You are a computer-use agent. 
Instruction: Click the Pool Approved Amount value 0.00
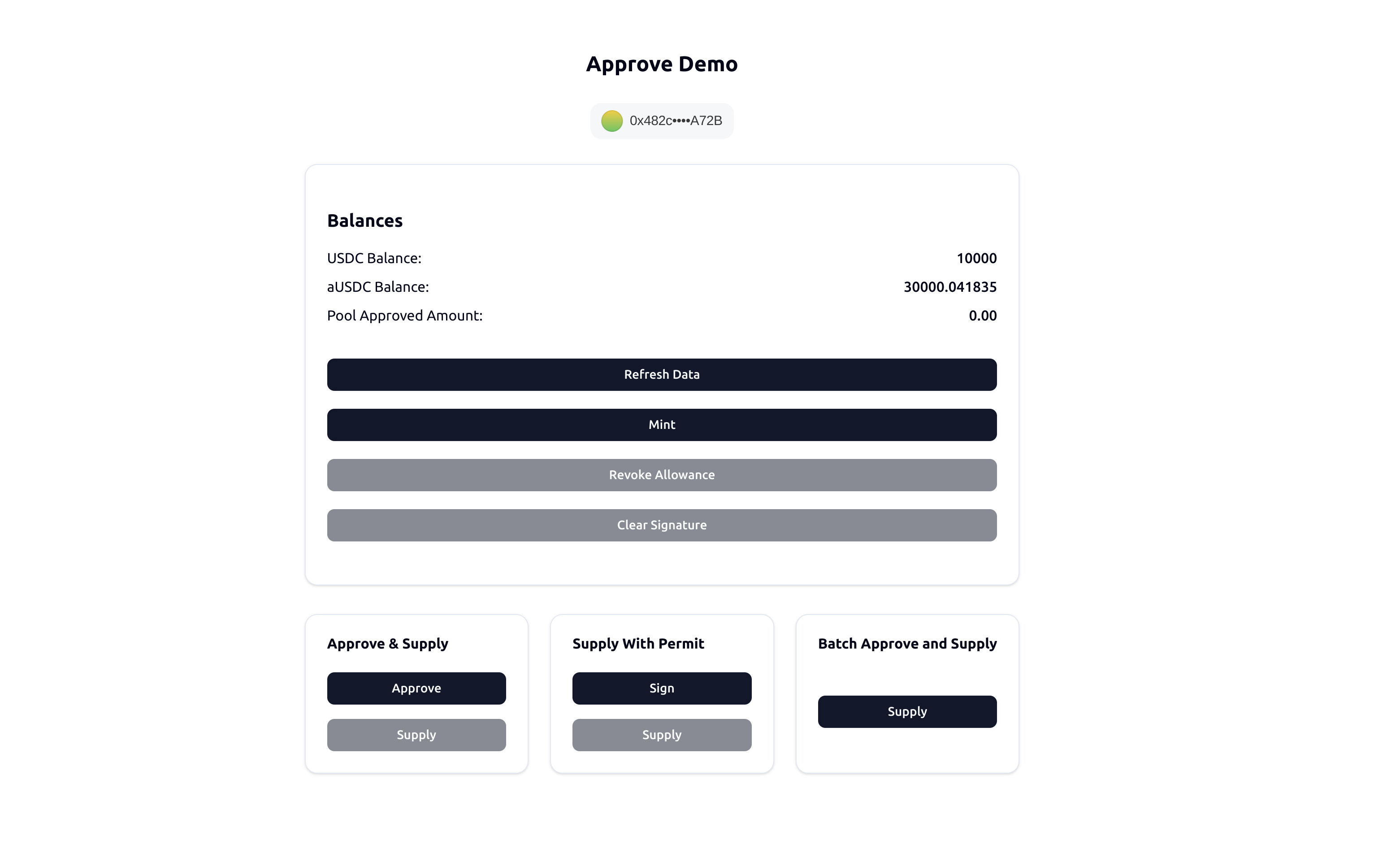pyautogui.click(x=982, y=316)
